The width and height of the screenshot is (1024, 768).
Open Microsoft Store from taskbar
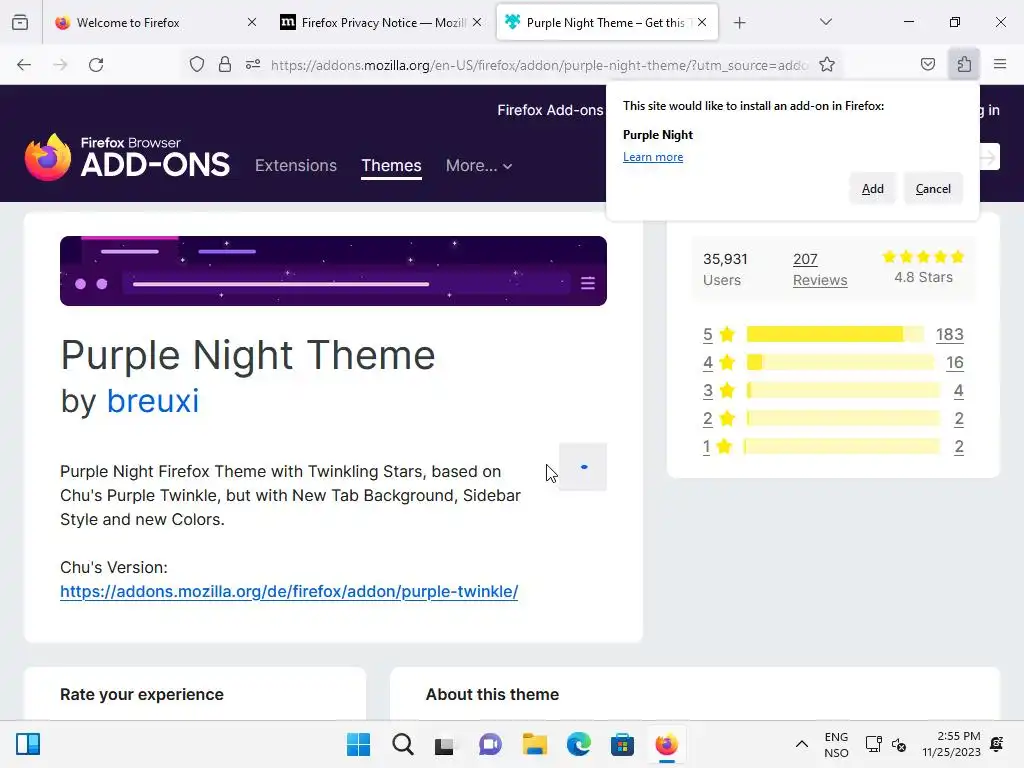[622, 744]
